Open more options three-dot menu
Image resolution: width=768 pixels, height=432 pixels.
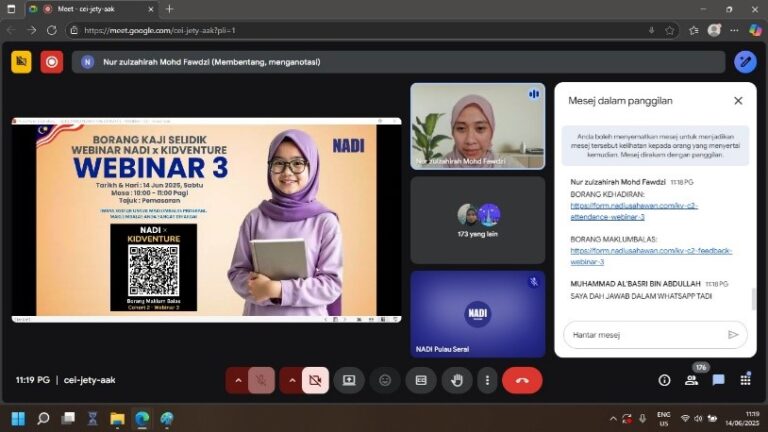[x=487, y=380]
